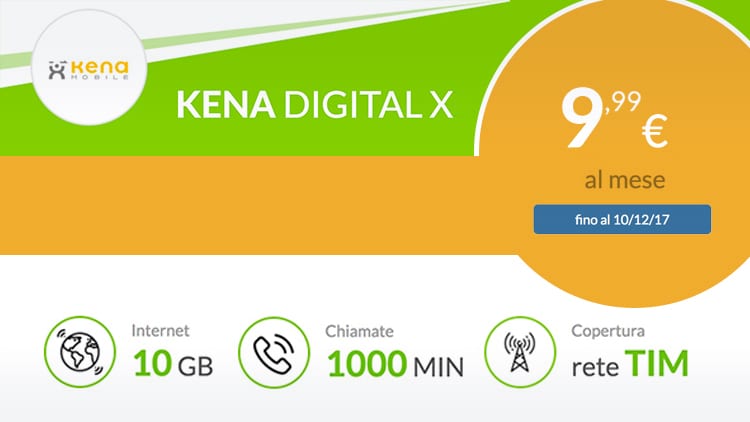
Task: Click the 'Chiamate' label
Action: click(359, 331)
